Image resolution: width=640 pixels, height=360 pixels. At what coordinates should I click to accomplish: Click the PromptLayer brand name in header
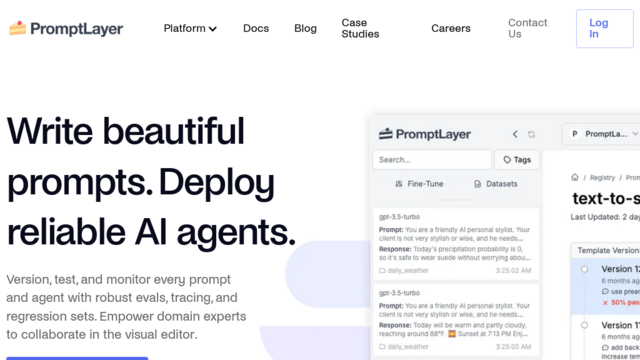tap(76, 29)
